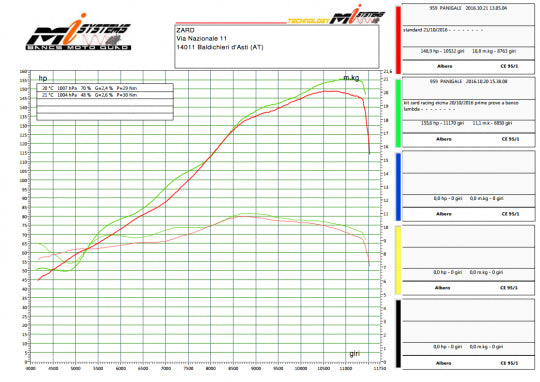Click the 'hp' axis label on the chart
540x382 pixels.
43,78
